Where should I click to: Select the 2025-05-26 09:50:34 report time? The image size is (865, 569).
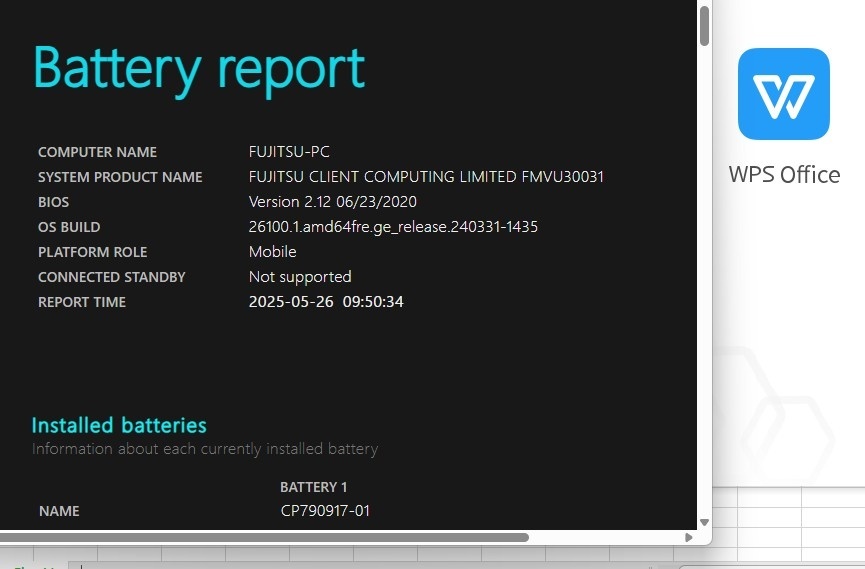326,301
